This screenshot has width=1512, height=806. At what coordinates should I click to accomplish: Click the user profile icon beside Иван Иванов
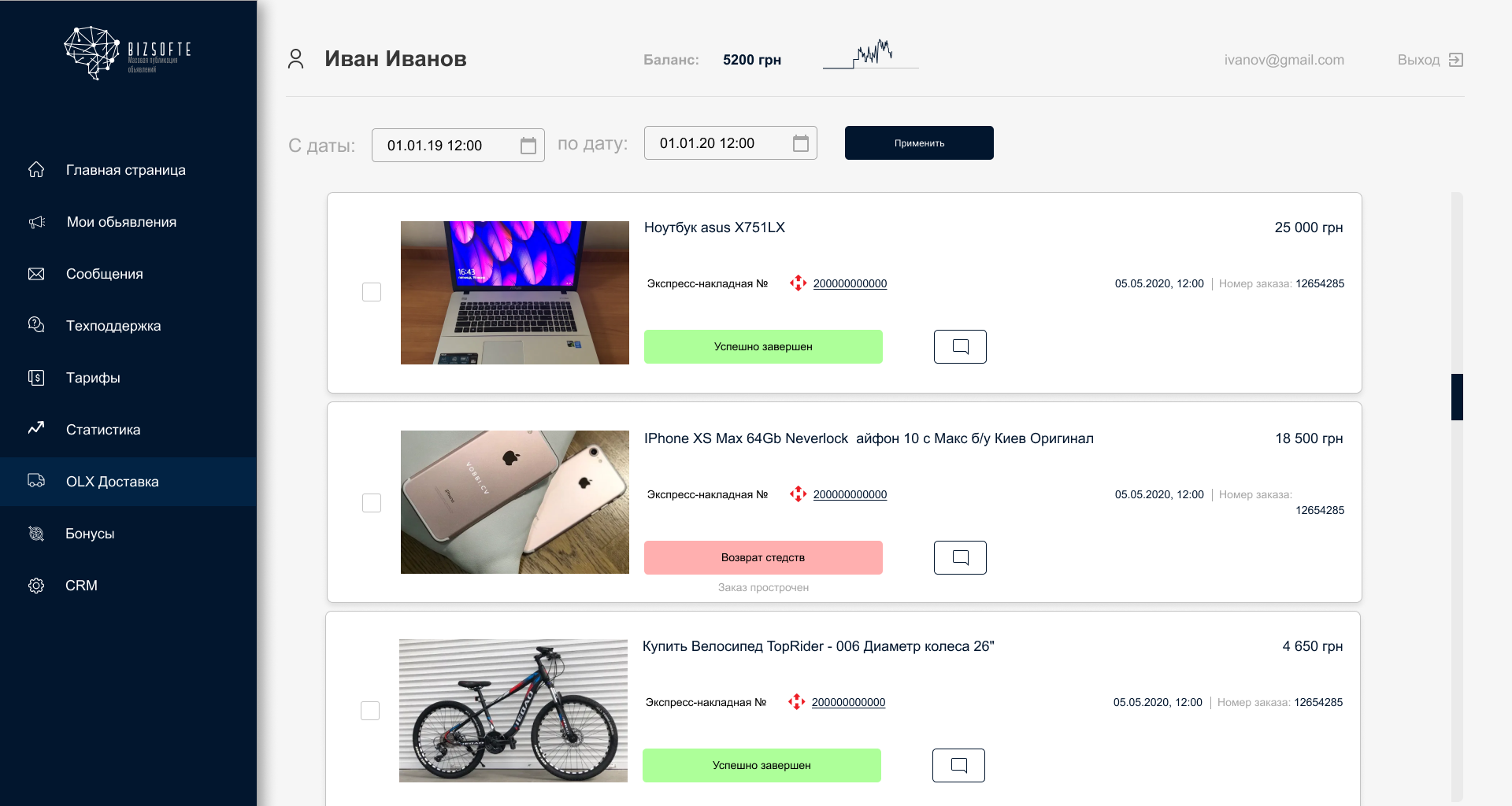(x=296, y=59)
